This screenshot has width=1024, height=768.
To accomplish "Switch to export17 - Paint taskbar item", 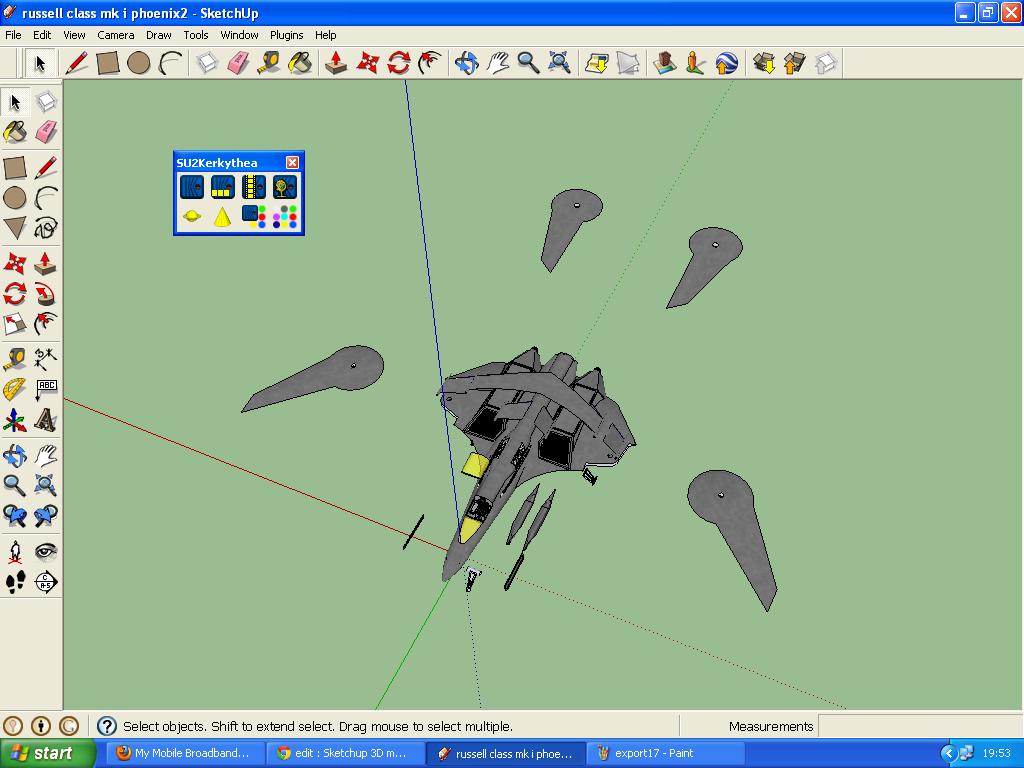I will click(x=666, y=753).
